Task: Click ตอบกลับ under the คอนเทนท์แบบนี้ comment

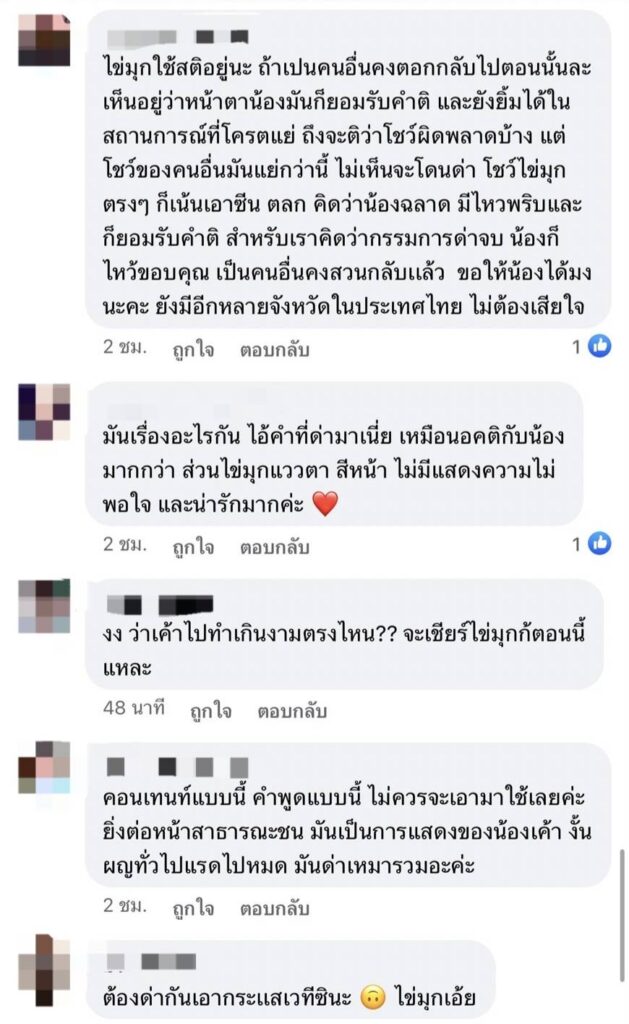Action: [x=274, y=907]
